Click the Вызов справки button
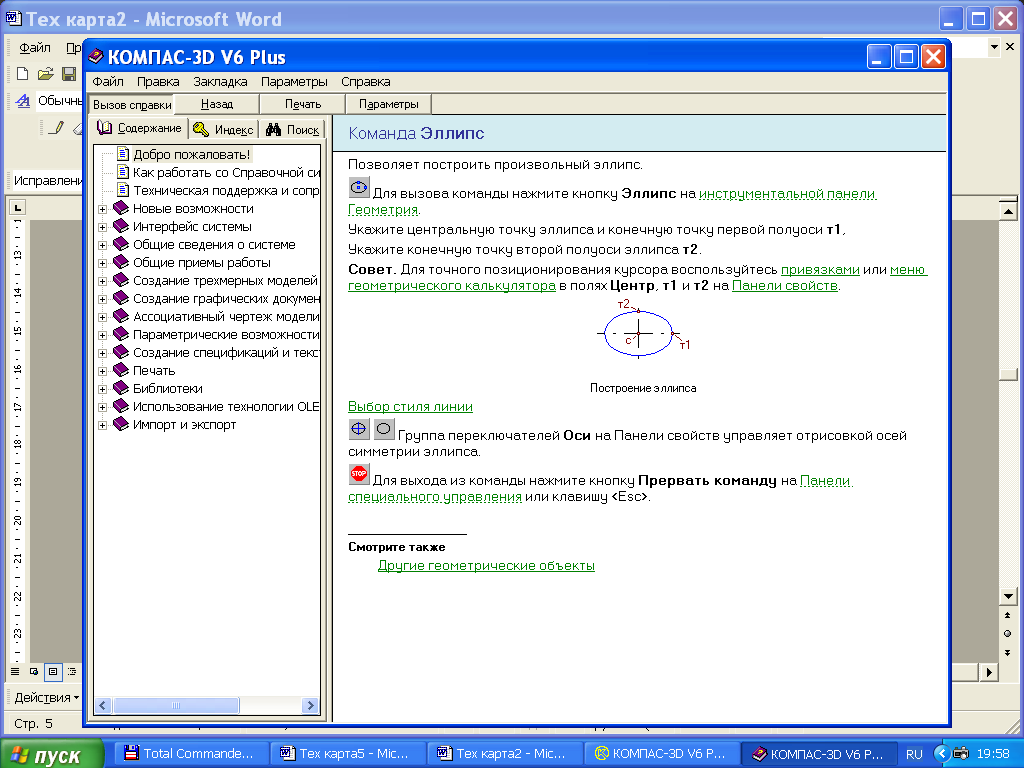 132,104
